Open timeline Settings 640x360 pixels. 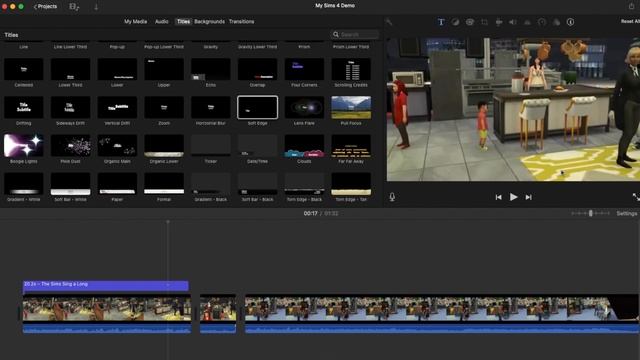coord(627,213)
